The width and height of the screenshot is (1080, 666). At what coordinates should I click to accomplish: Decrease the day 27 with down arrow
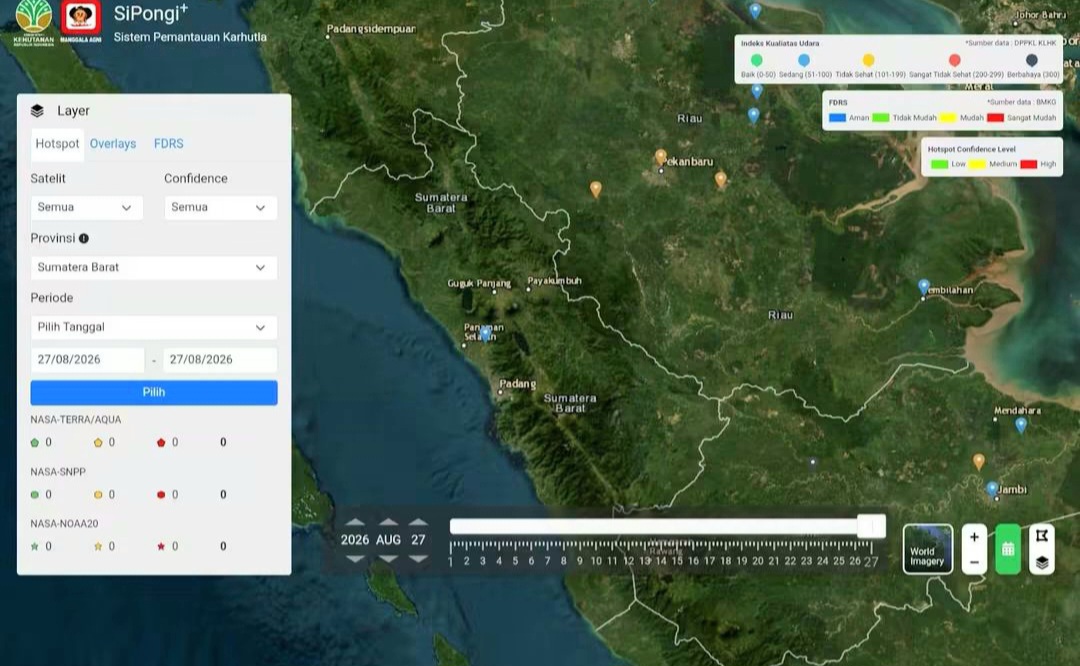pos(418,559)
